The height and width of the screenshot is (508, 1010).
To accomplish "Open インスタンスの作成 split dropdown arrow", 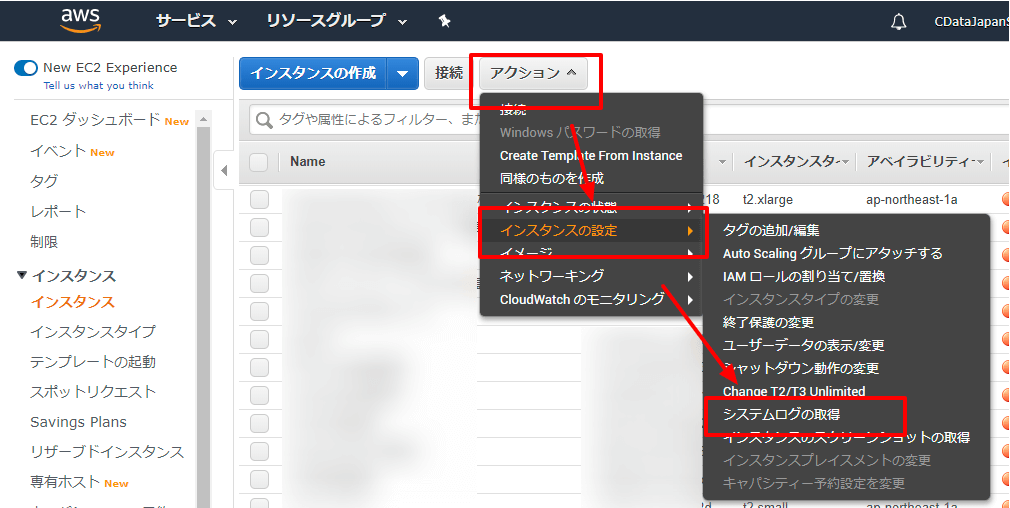I will pos(403,73).
